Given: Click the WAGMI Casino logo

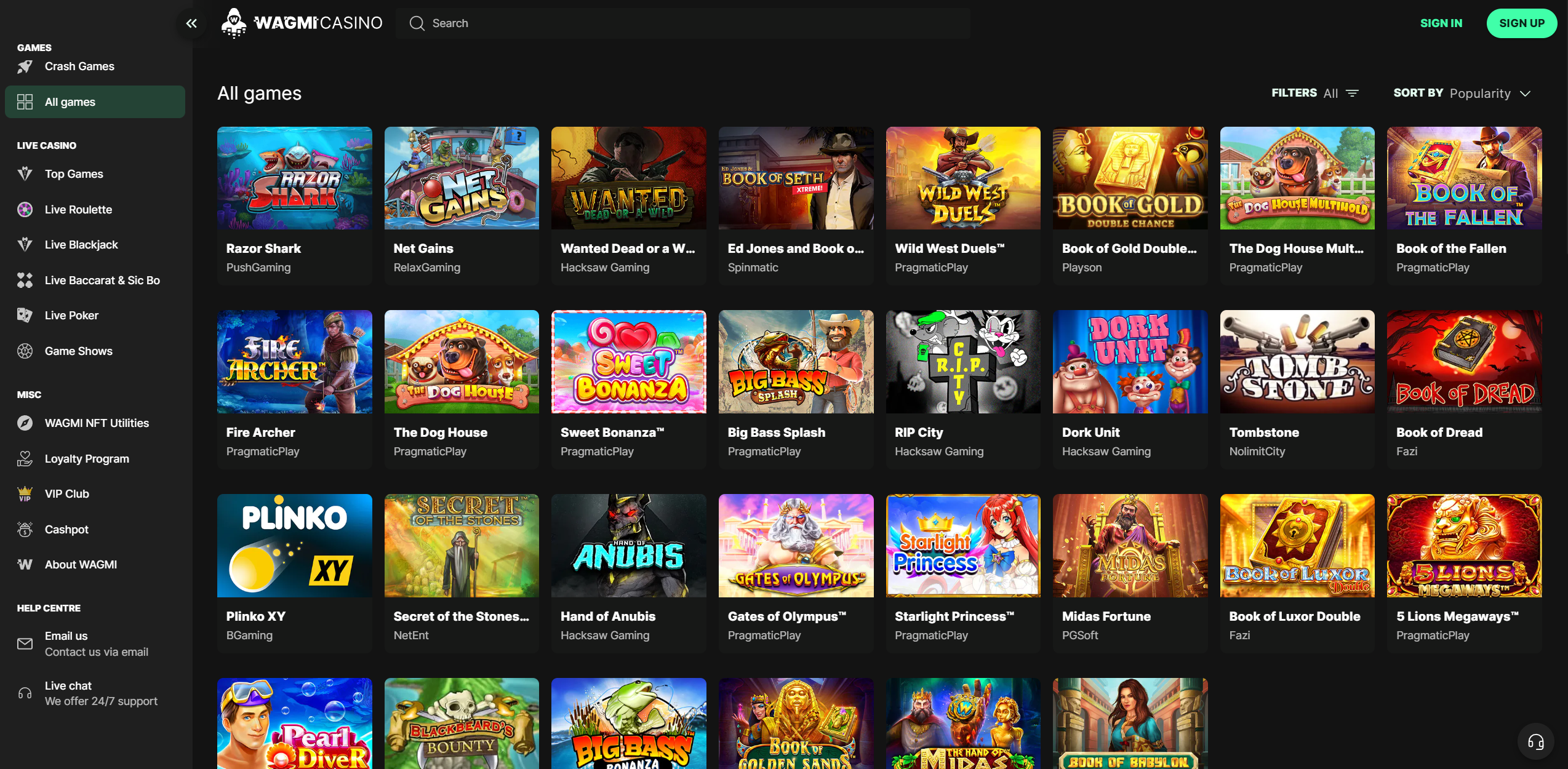Looking at the screenshot, I should pos(302,23).
